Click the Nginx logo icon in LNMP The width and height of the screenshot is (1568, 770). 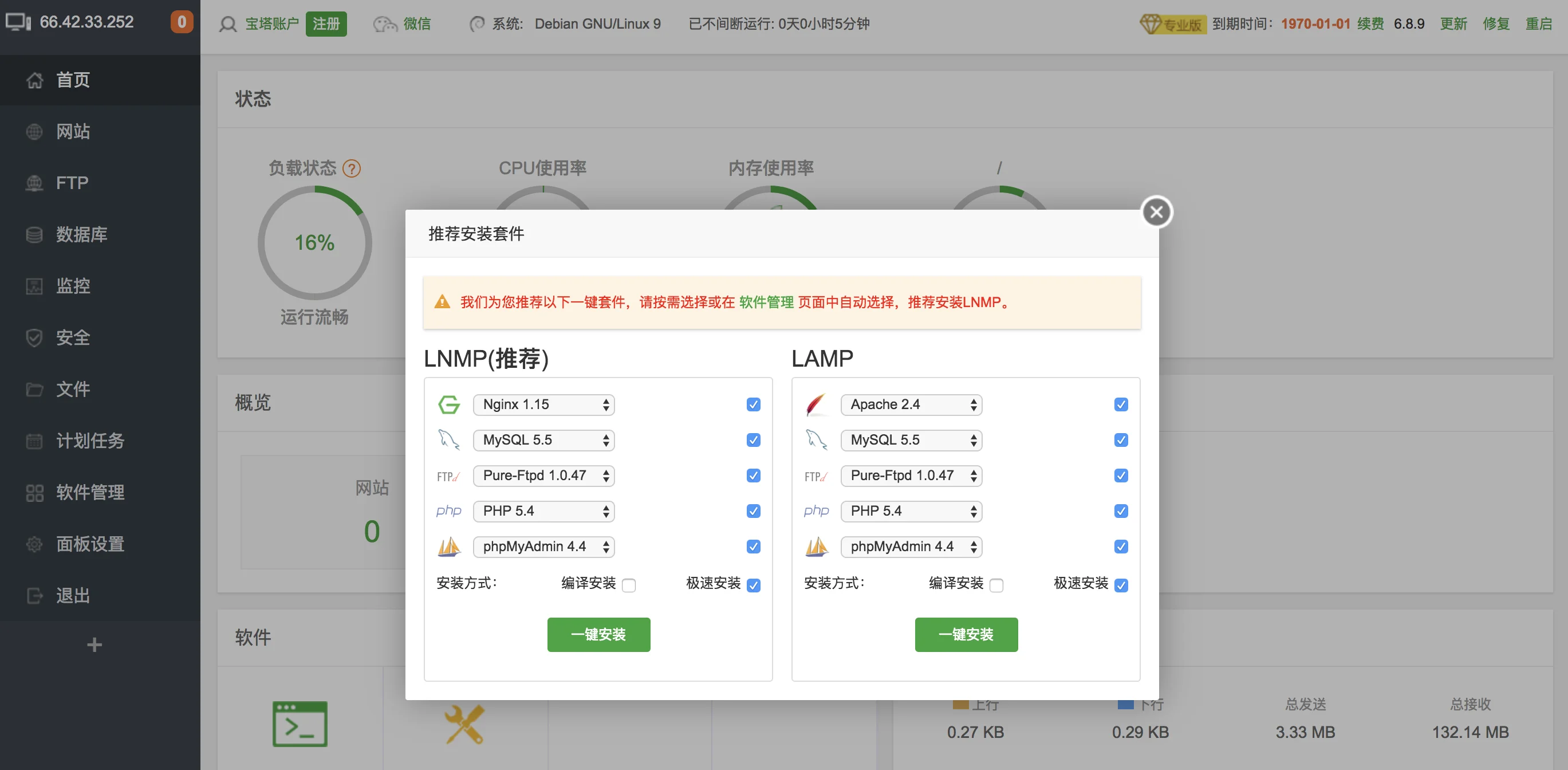click(x=449, y=404)
